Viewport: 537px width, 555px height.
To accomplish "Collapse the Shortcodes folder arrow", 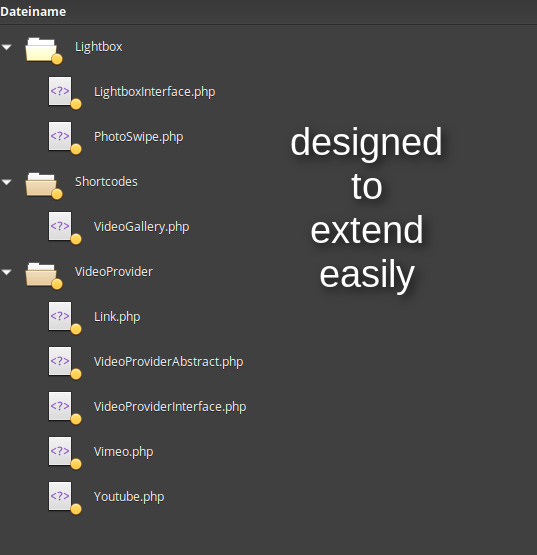I will (x=6, y=182).
